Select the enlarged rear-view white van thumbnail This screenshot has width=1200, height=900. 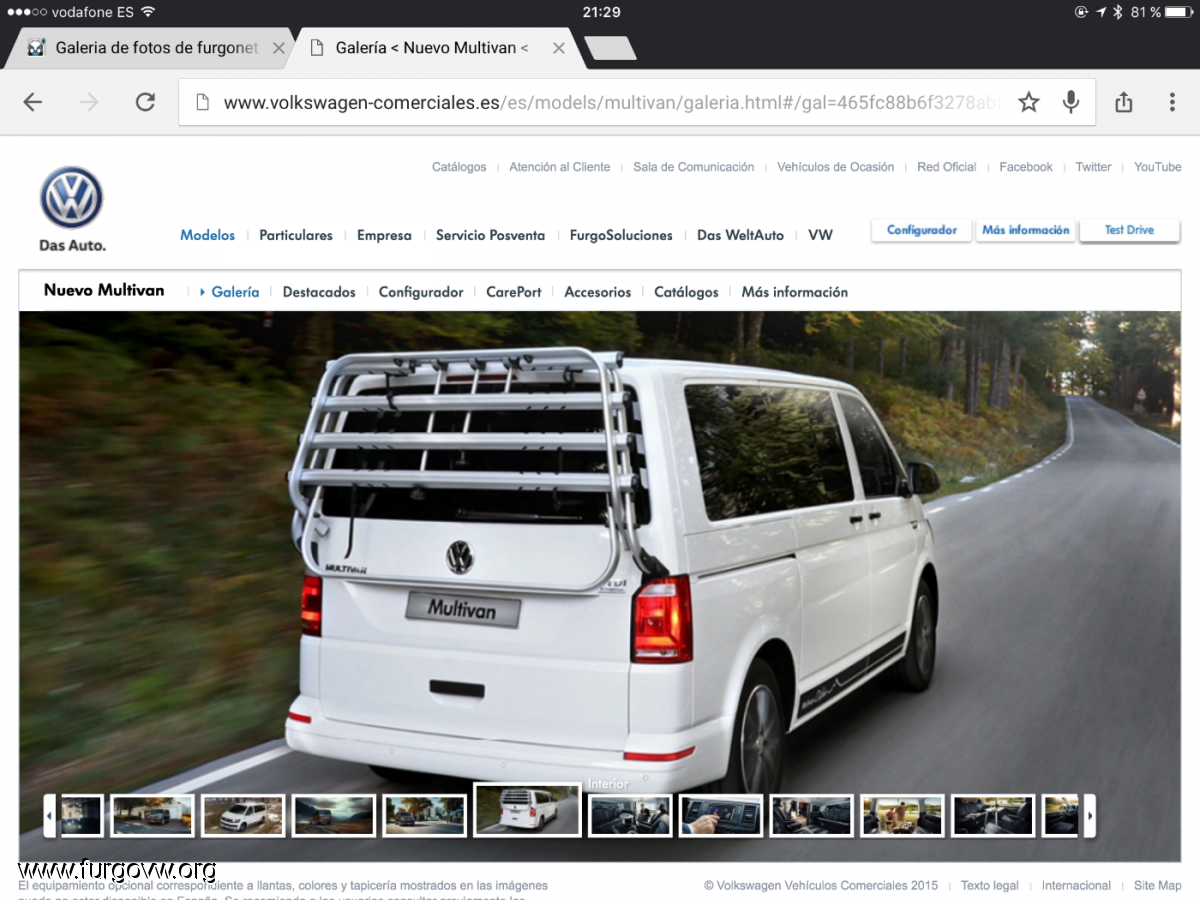527,810
